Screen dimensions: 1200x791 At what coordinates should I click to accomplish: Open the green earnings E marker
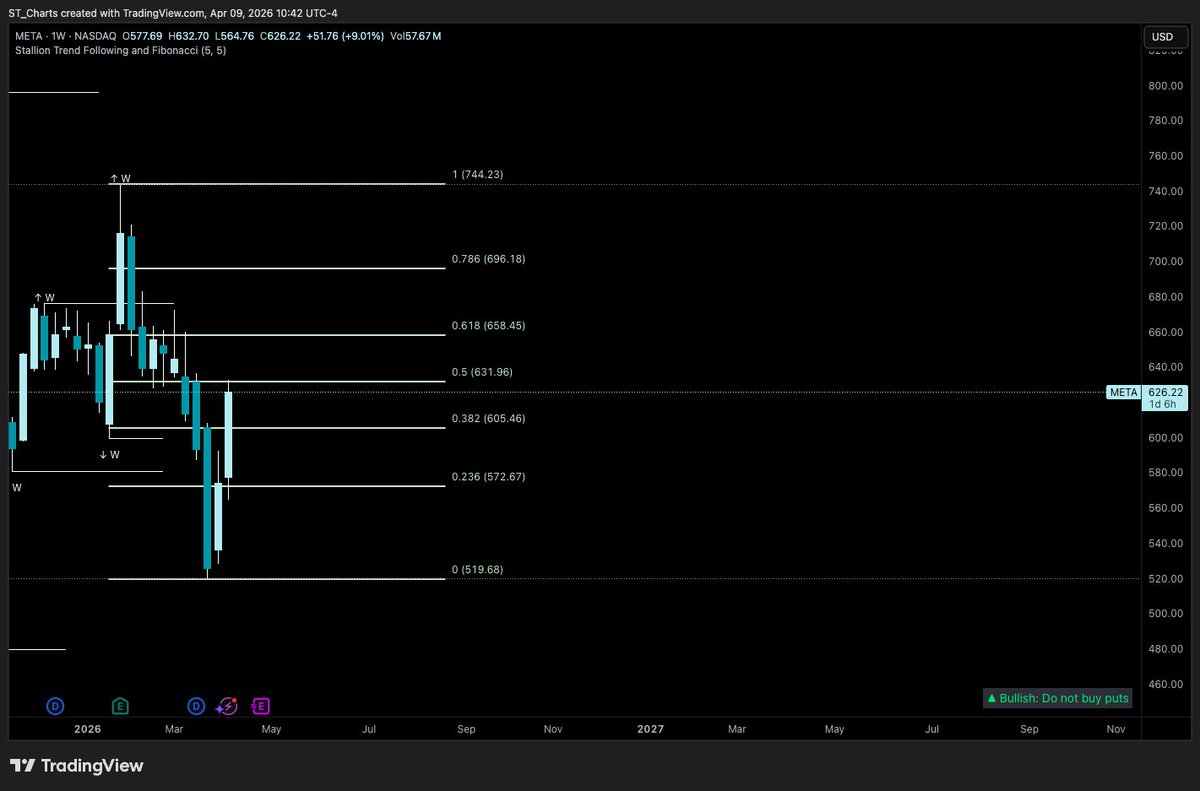pos(121,706)
